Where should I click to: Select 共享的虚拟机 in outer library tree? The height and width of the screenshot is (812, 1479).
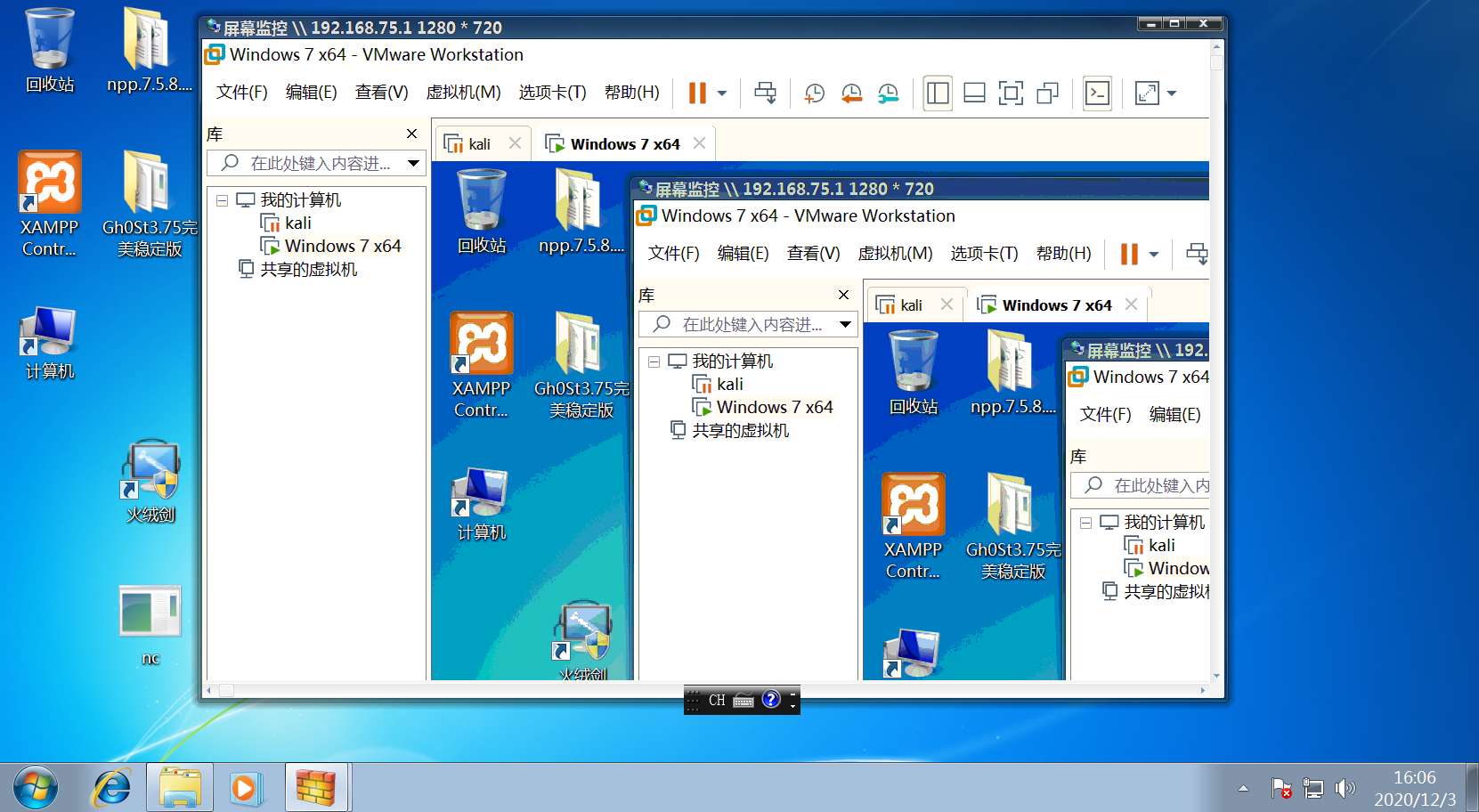point(298,270)
